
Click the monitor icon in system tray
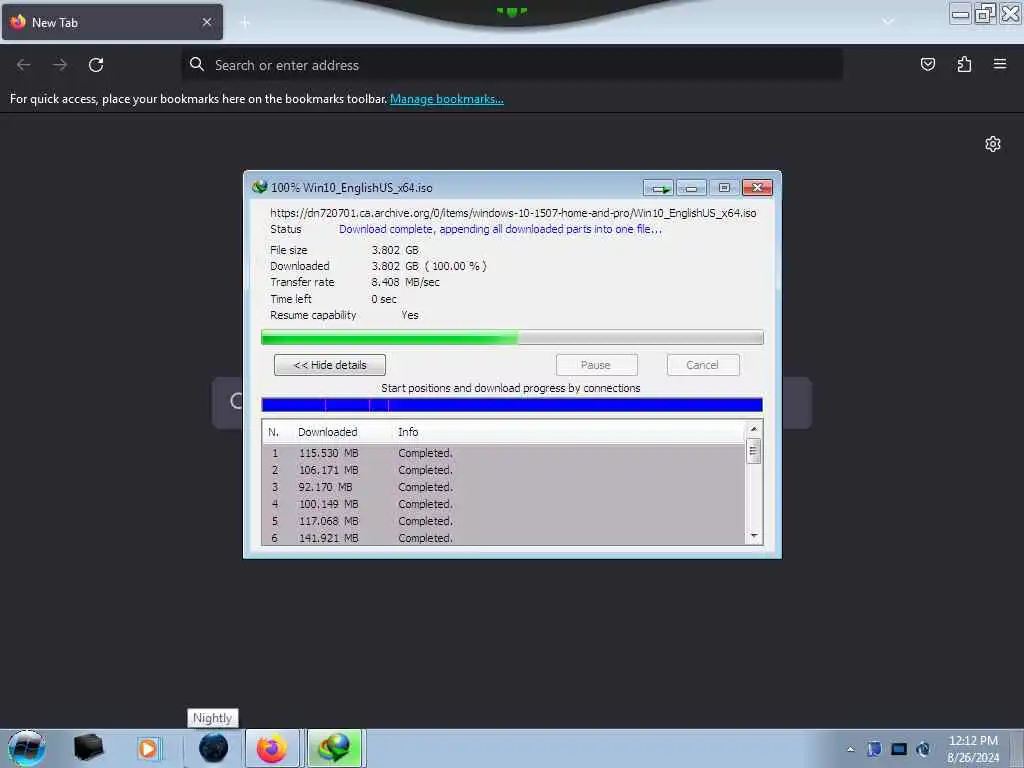click(x=899, y=749)
